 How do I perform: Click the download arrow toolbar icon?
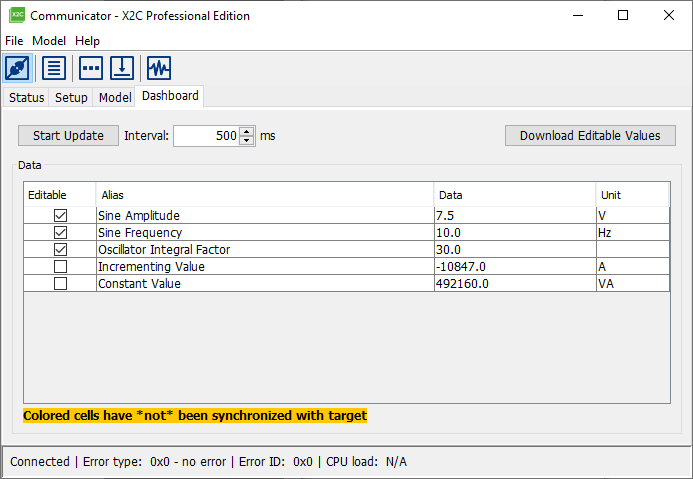[122, 68]
